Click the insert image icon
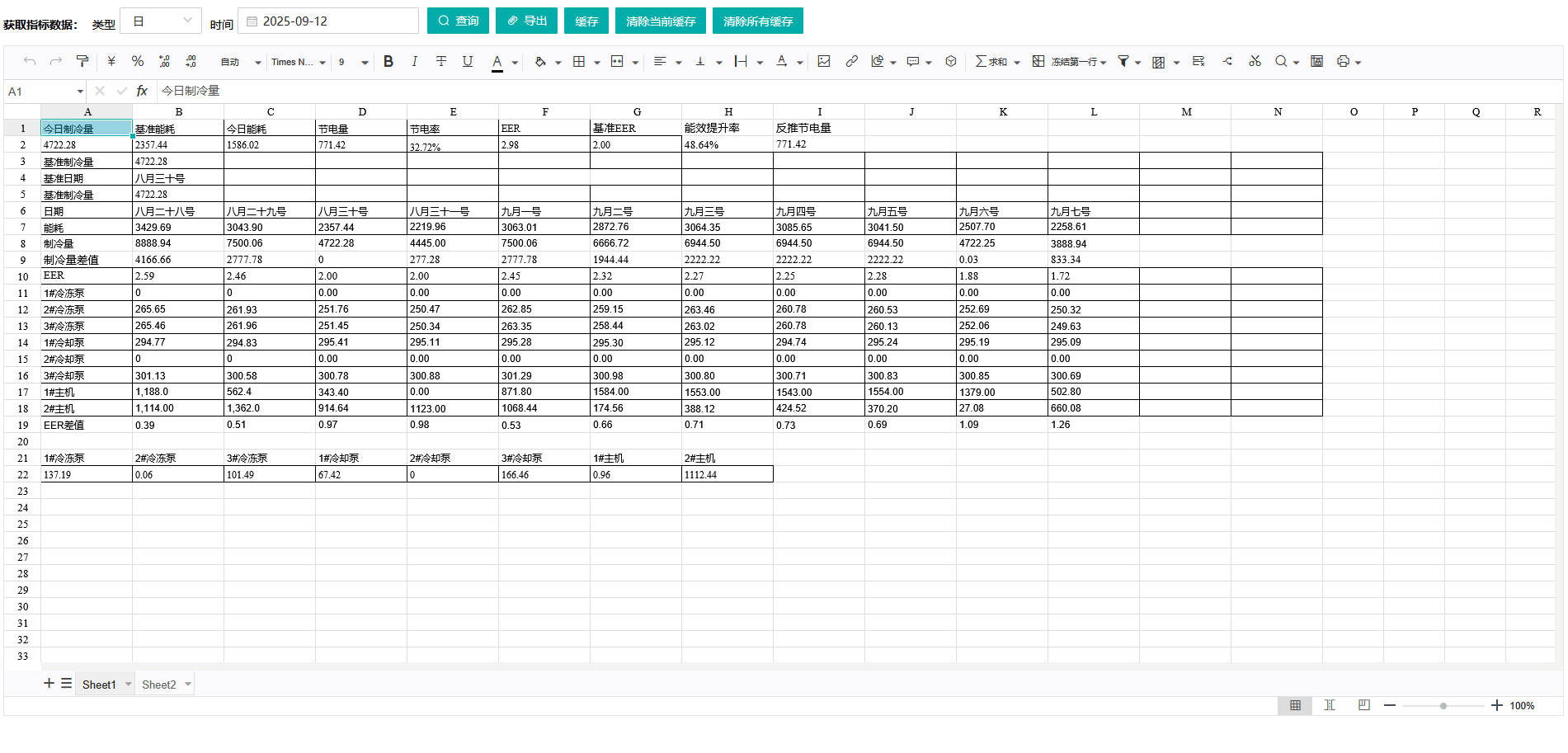1568x753 pixels. [823, 61]
